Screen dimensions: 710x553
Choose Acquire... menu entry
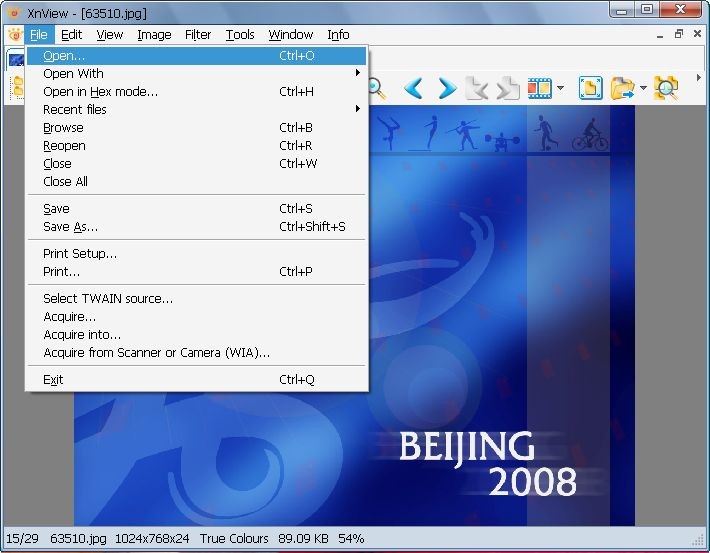pyautogui.click(x=197, y=317)
